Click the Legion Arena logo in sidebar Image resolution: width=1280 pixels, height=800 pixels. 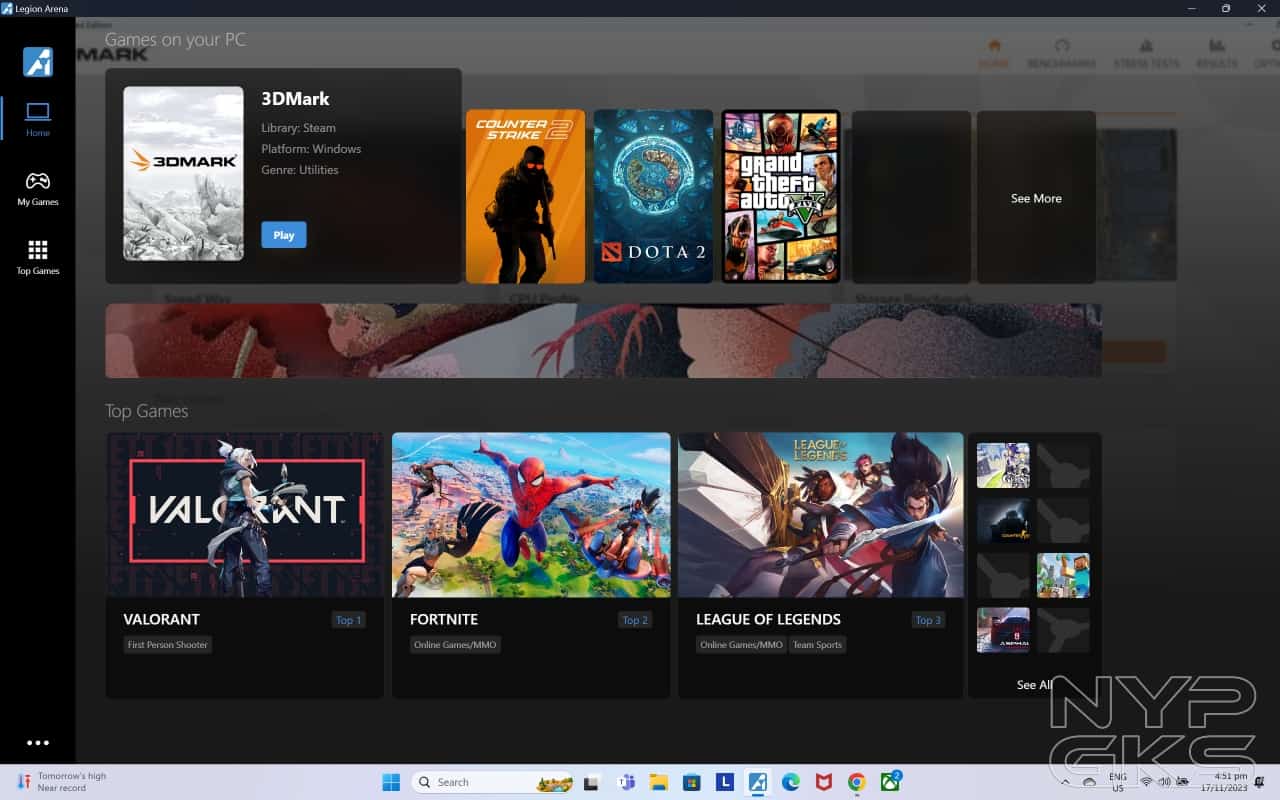pyautogui.click(x=38, y=62)
